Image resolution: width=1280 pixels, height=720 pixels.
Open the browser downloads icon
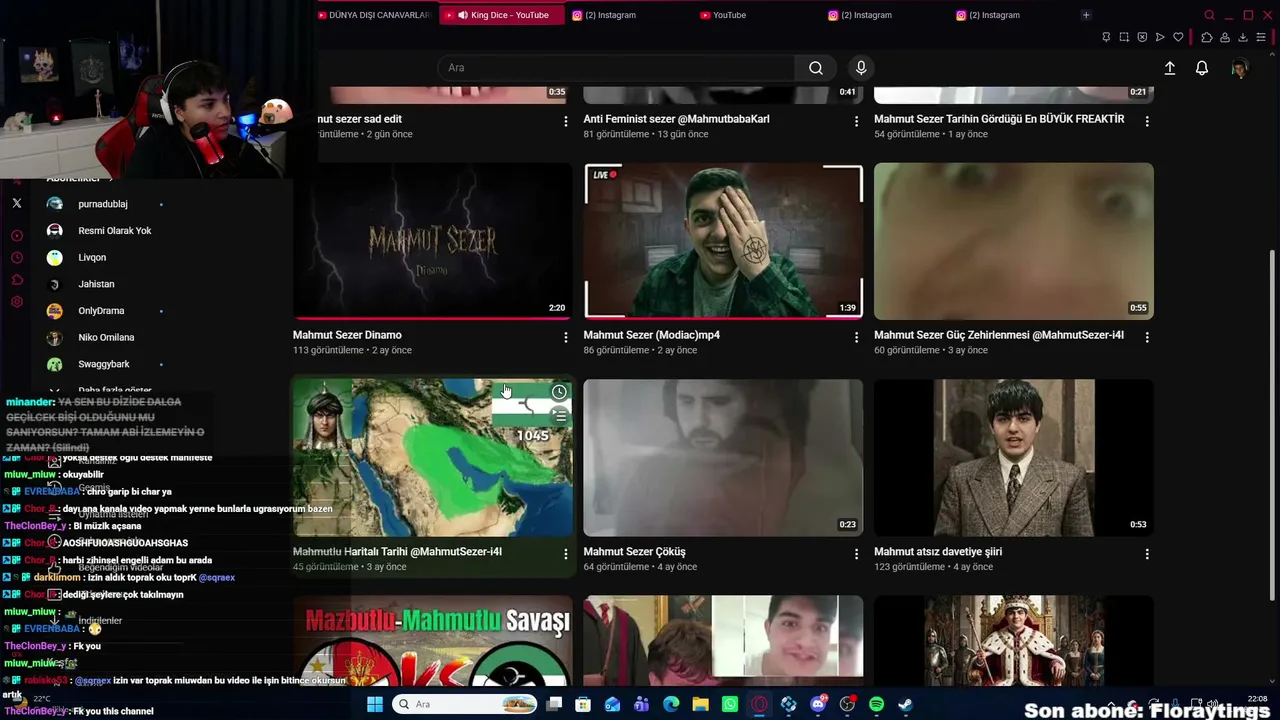pos(1243,37)
